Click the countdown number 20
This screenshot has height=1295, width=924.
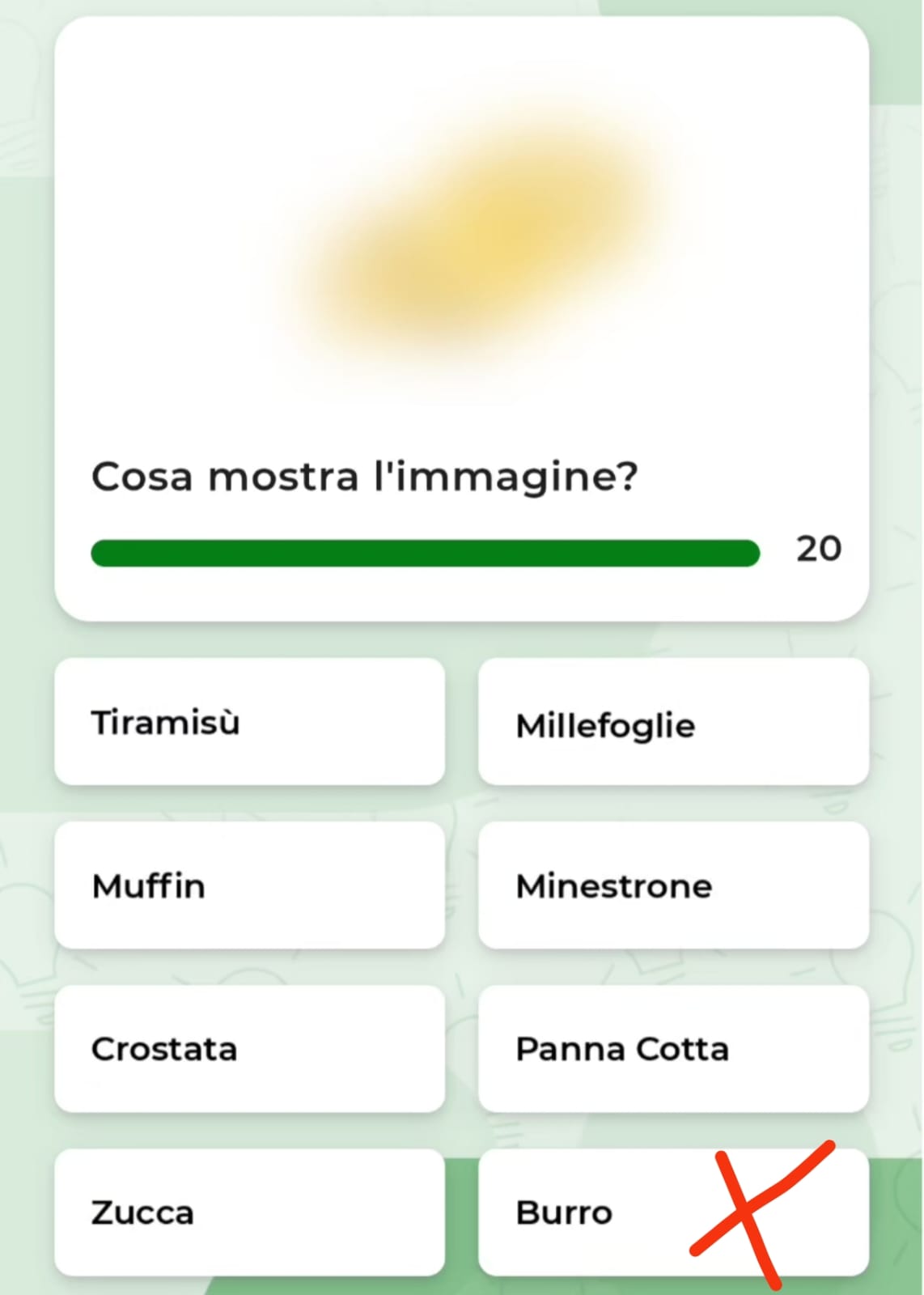click(x=819, y=549)
